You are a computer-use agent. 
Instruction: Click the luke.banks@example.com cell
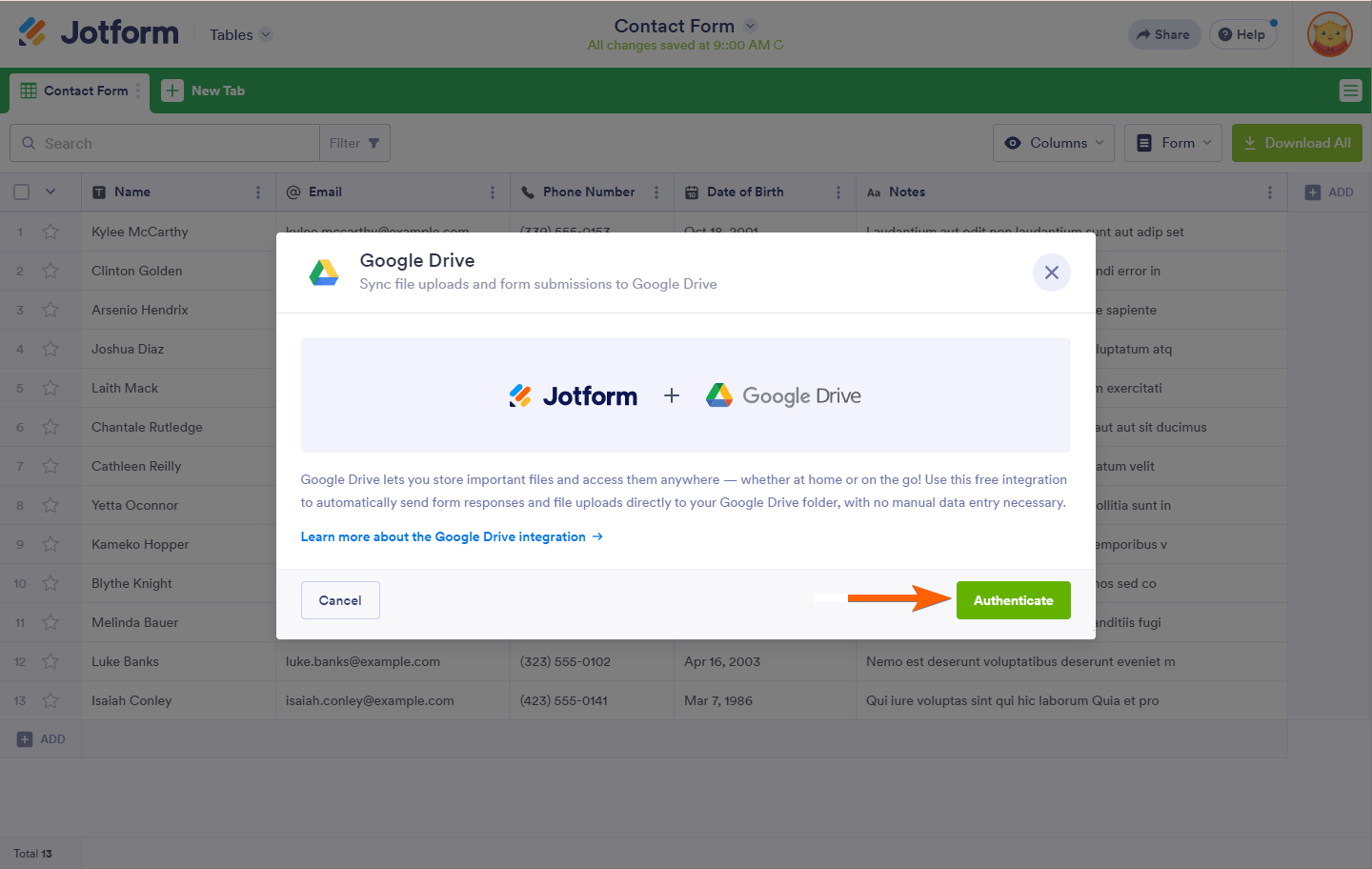pyautogui.click(x=393, y=661)
